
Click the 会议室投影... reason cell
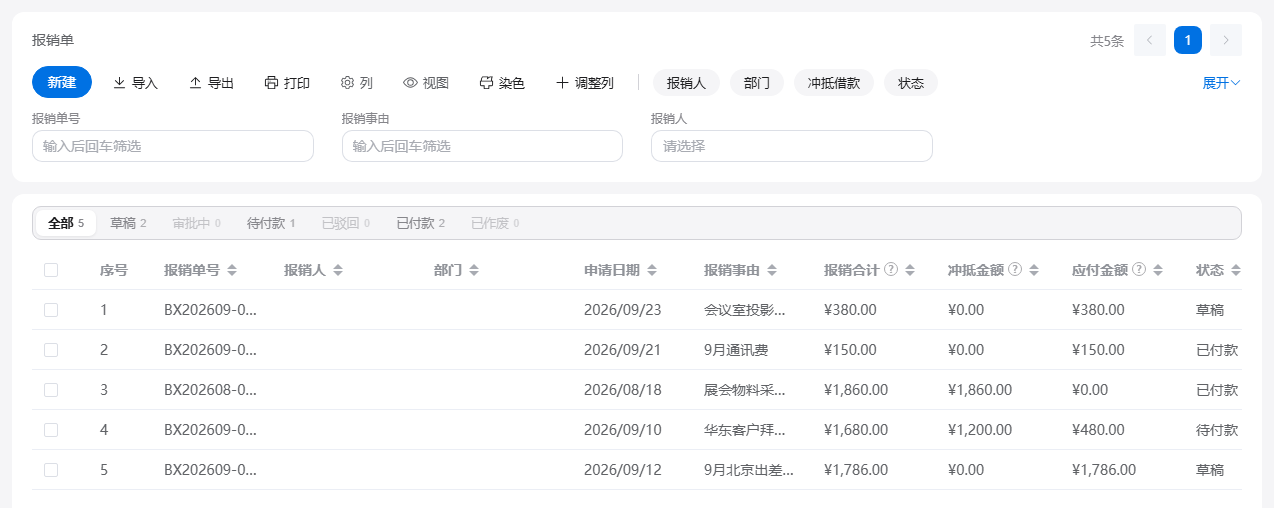click(745, 310)
